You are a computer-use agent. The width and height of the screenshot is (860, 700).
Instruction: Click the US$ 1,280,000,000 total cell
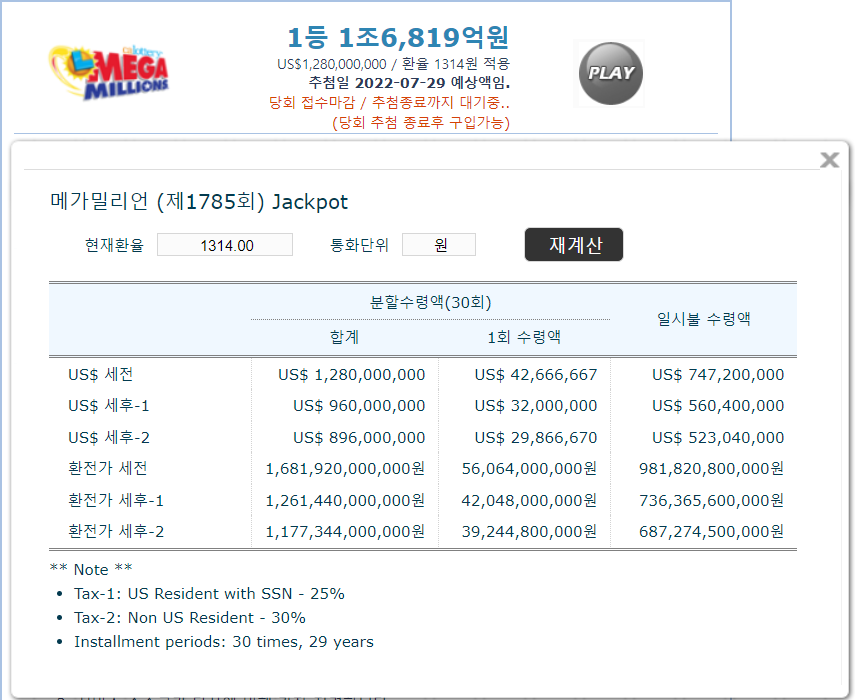tap(352, 375)
